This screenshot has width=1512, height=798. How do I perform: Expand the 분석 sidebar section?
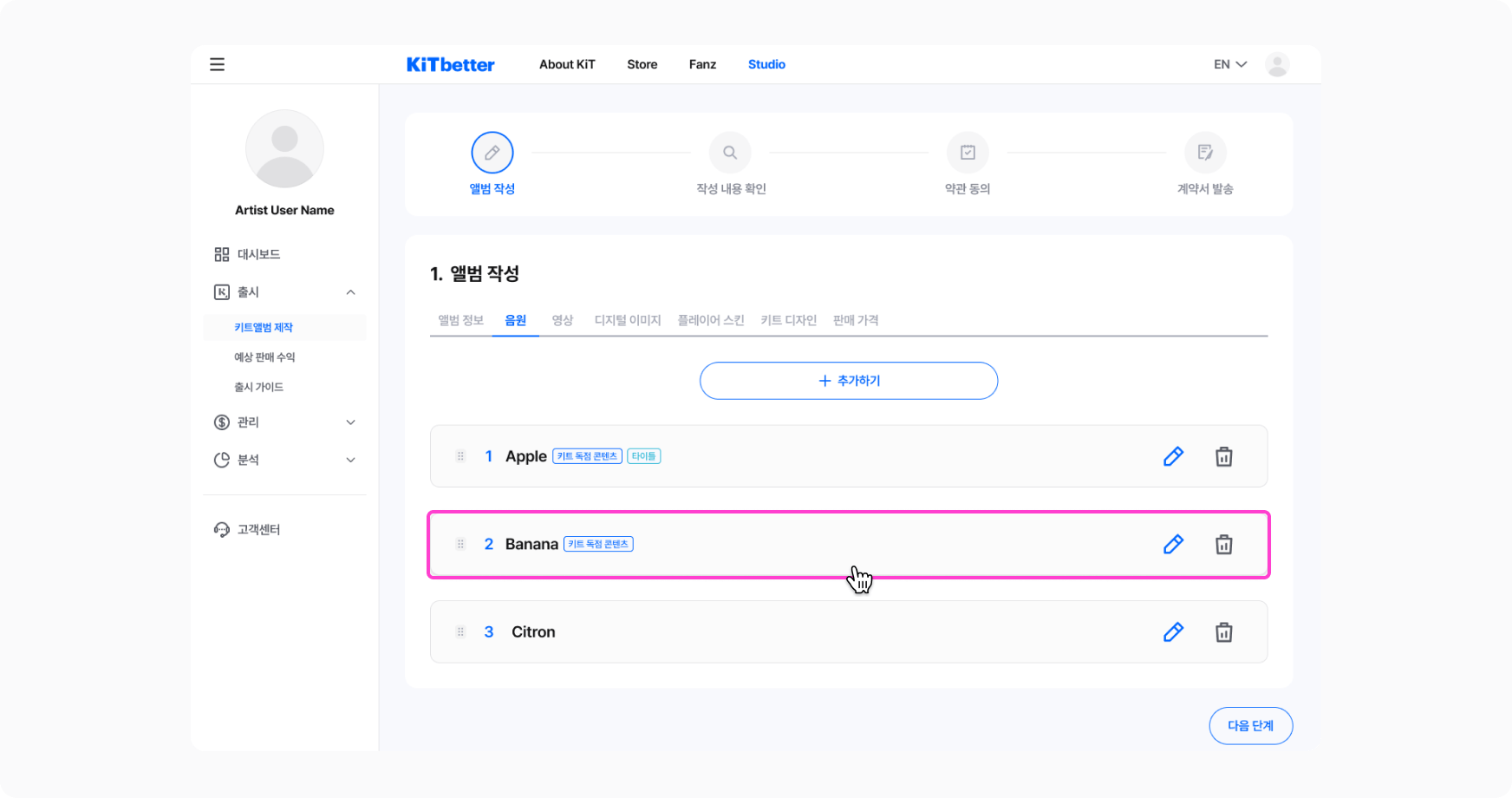click(350, 460)
